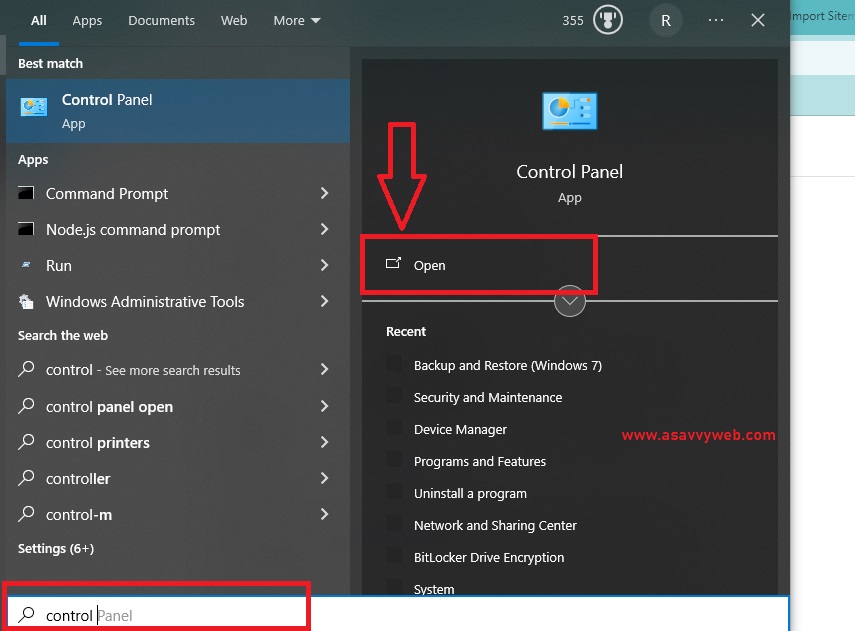This screenshot has width=855, height=631.
Task: Open recent Security and Maintenance
Action: click(488, 398)
